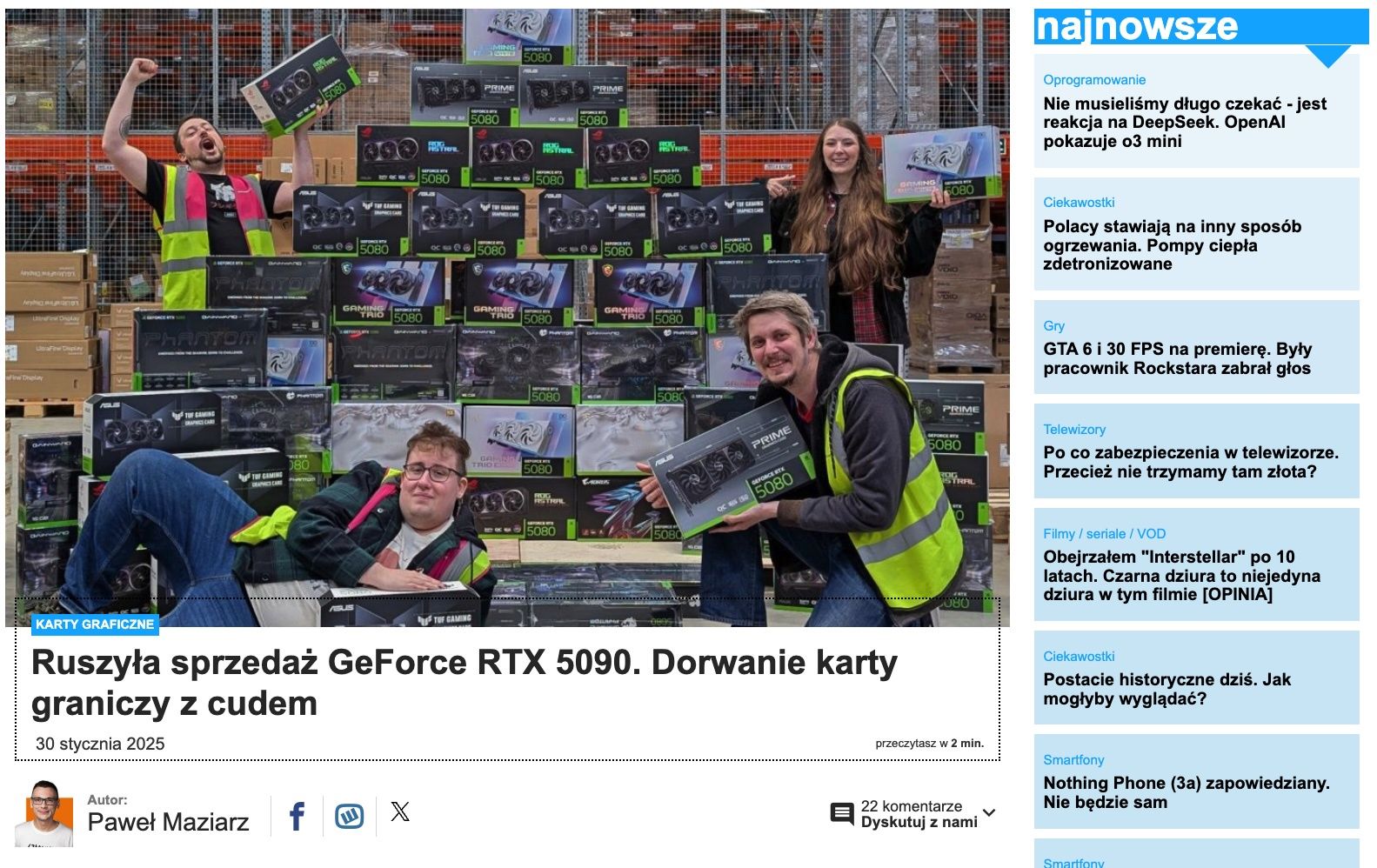
Task: Open the Nothing Phone (3a) article
Action: click(x=1186, y=792)
